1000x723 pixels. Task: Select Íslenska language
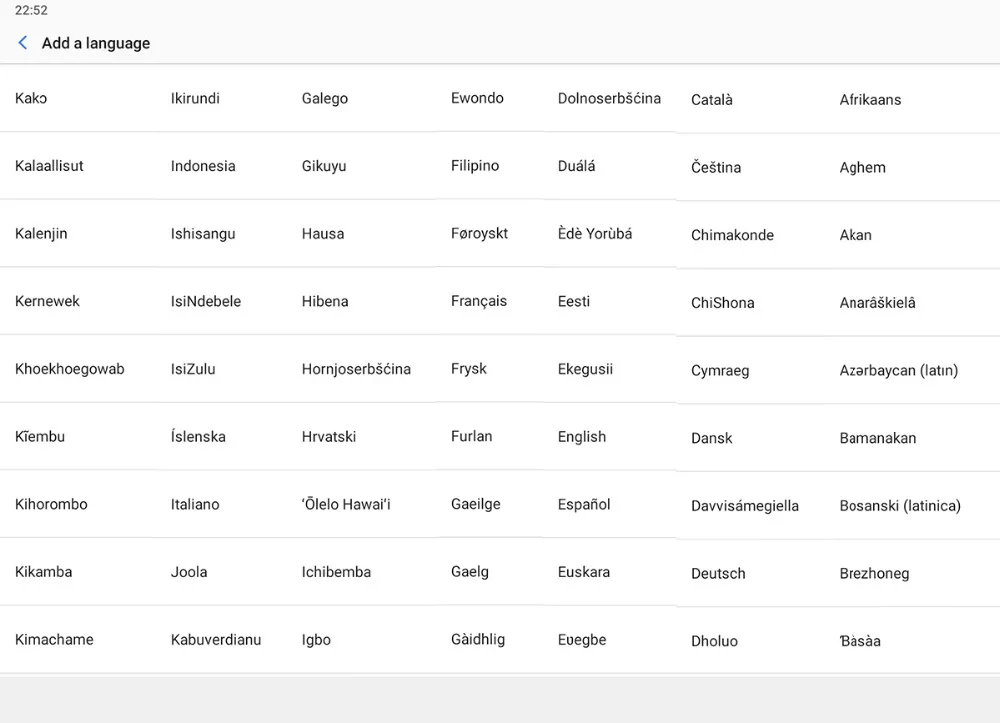(x=198, y=437)
